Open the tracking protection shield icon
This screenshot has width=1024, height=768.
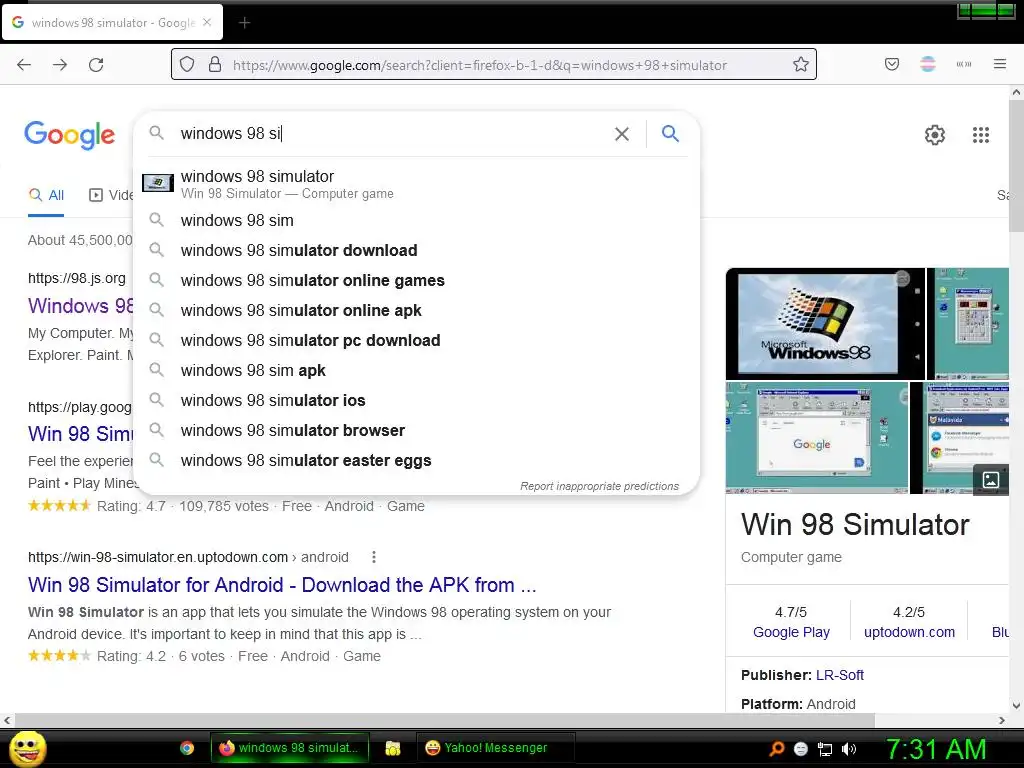pos(187,65)
